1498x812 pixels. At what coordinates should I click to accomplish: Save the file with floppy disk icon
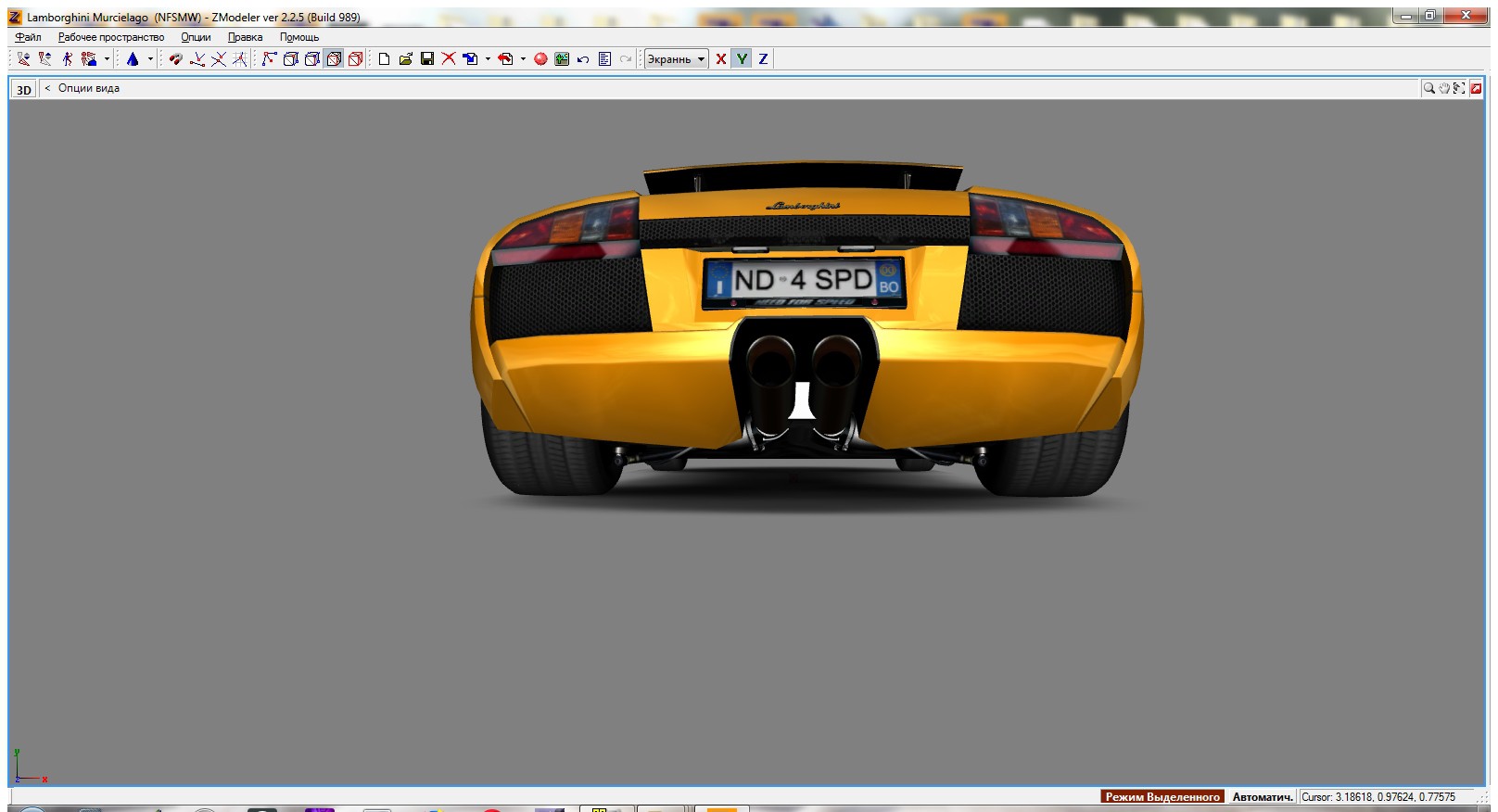click(427, 58)
